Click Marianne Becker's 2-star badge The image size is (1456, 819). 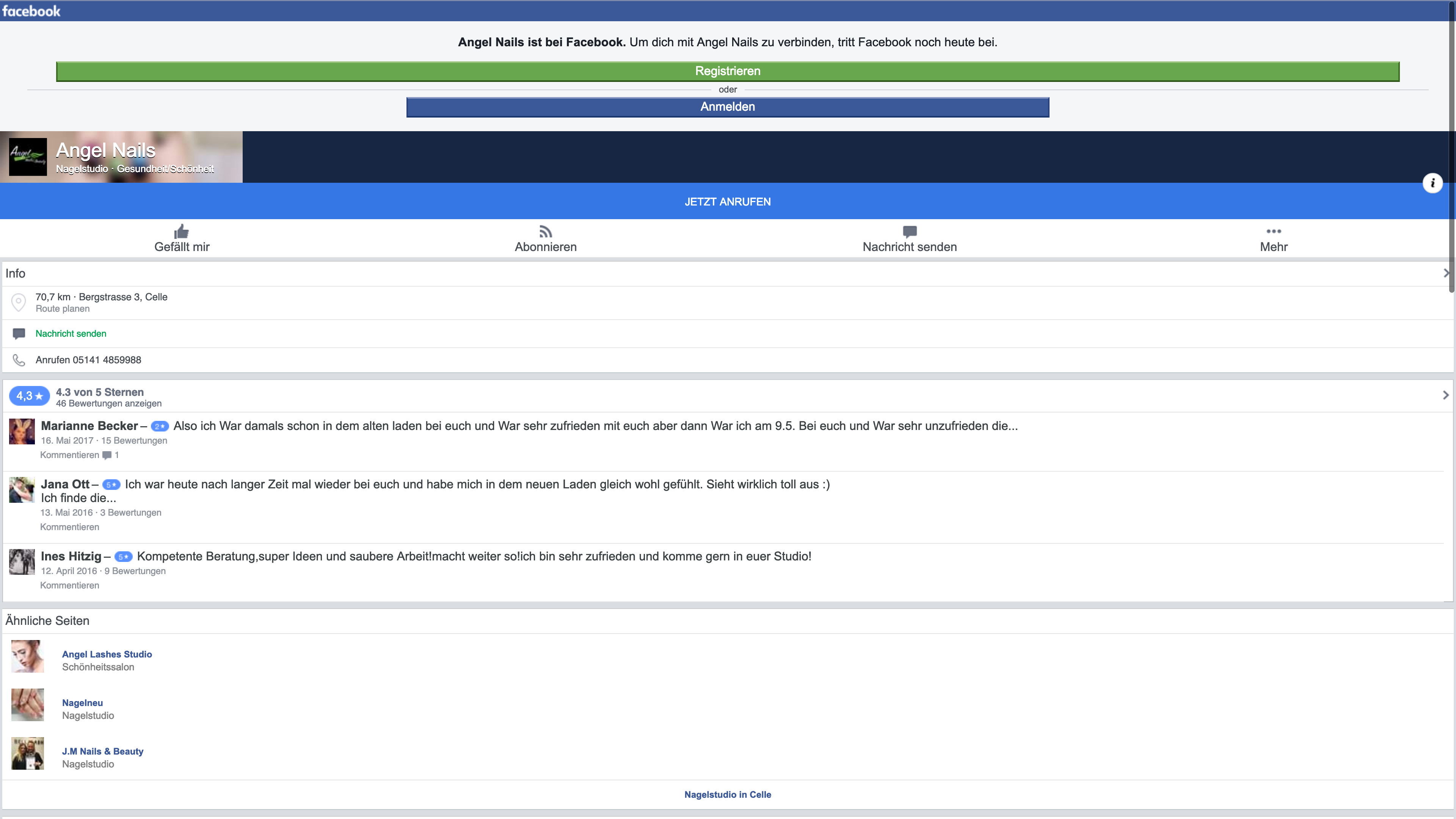(160, 426)
